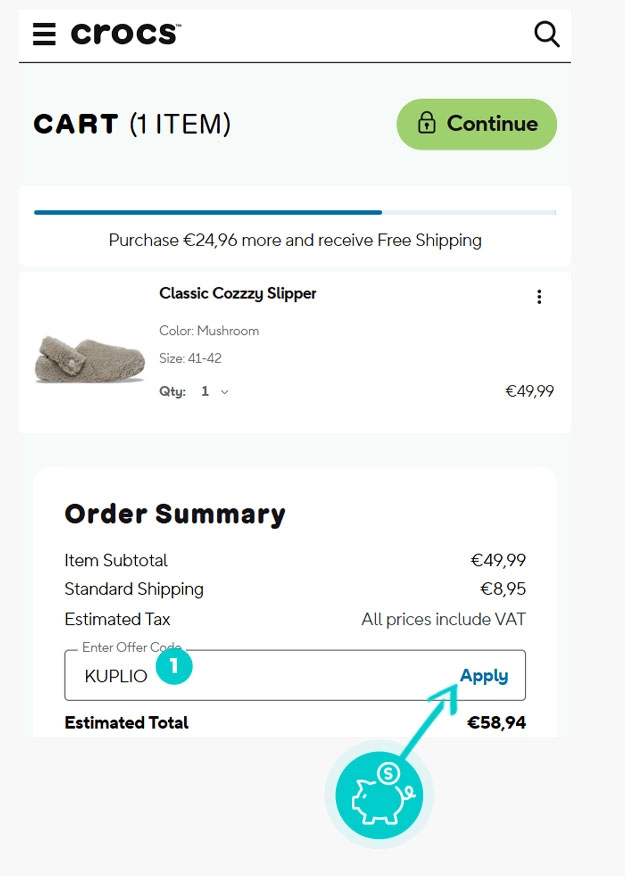The image size is (625, 876).
Task: Click the lock icon on Continue
Action: tap(427, 124)
